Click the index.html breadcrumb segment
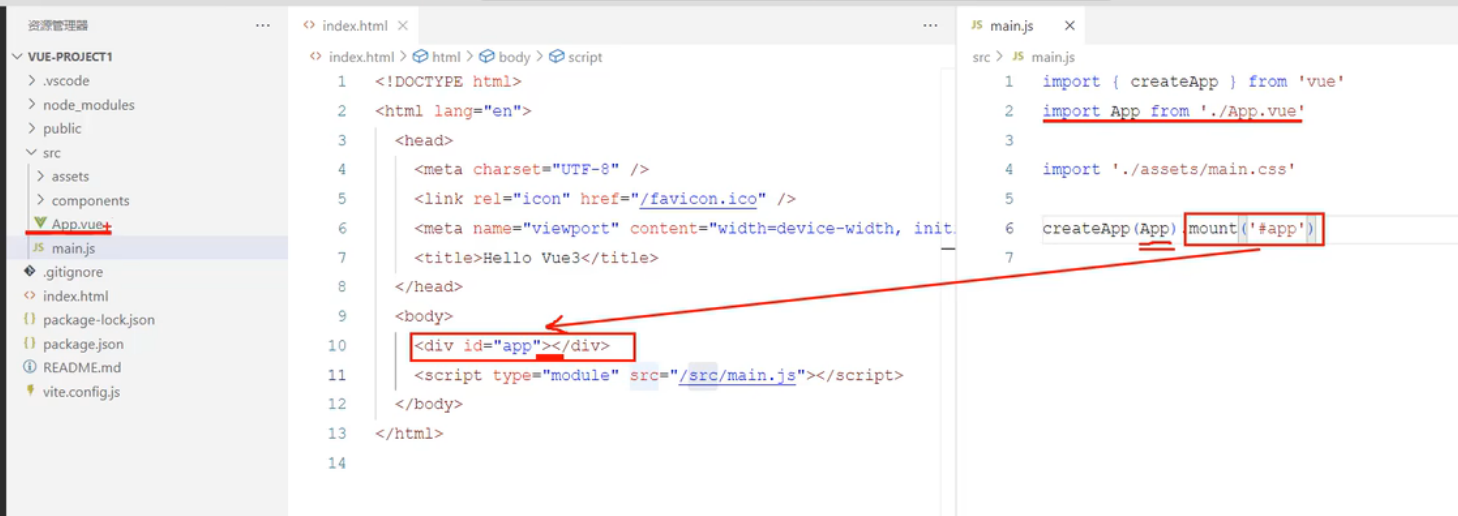The height and width of the screenshot is (516, 1458). click(361, 57)
